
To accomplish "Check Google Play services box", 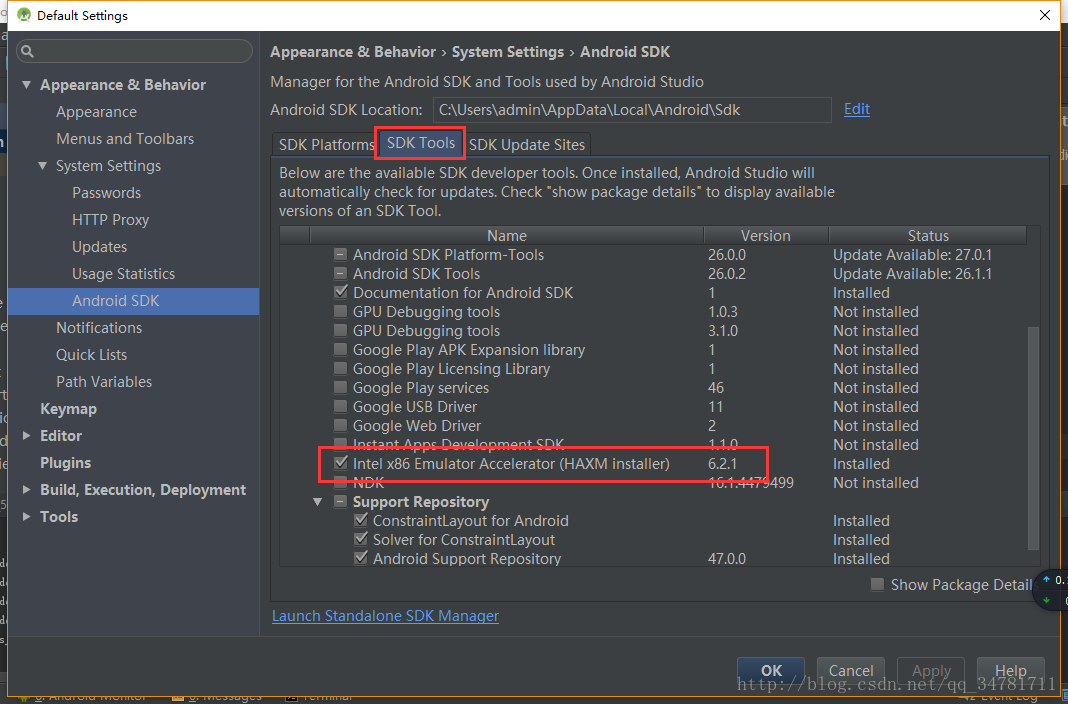I will tap(340, 388).
